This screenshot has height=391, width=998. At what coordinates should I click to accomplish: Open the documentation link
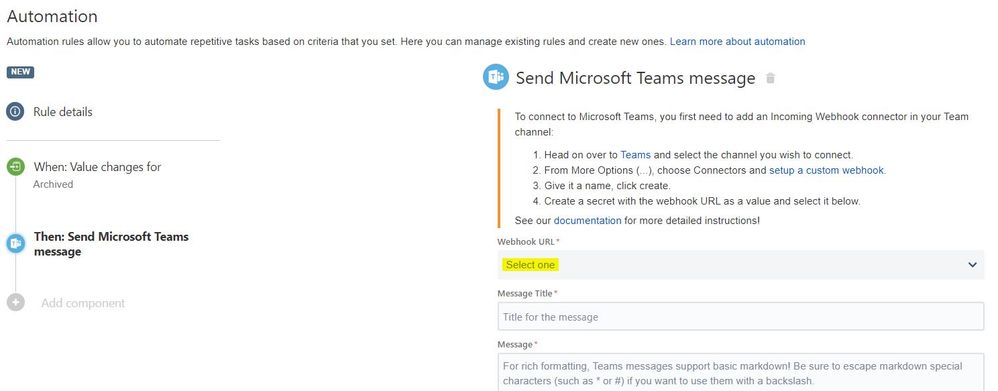coord(587,220)
